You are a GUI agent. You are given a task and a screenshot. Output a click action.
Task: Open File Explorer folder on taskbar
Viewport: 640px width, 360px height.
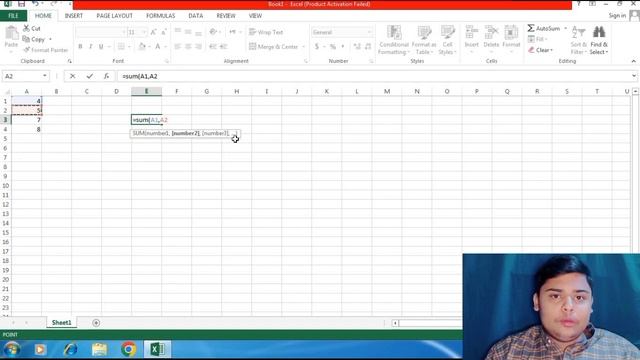coord(100,350)
